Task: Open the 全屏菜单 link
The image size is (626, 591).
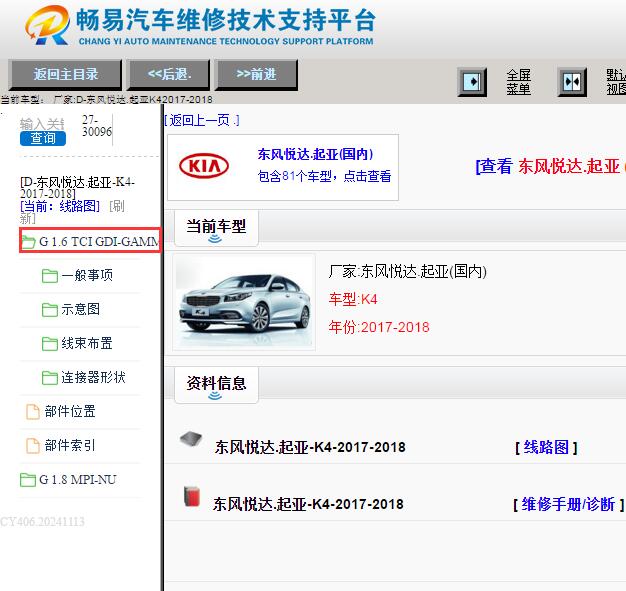Action: click(518, 82)
